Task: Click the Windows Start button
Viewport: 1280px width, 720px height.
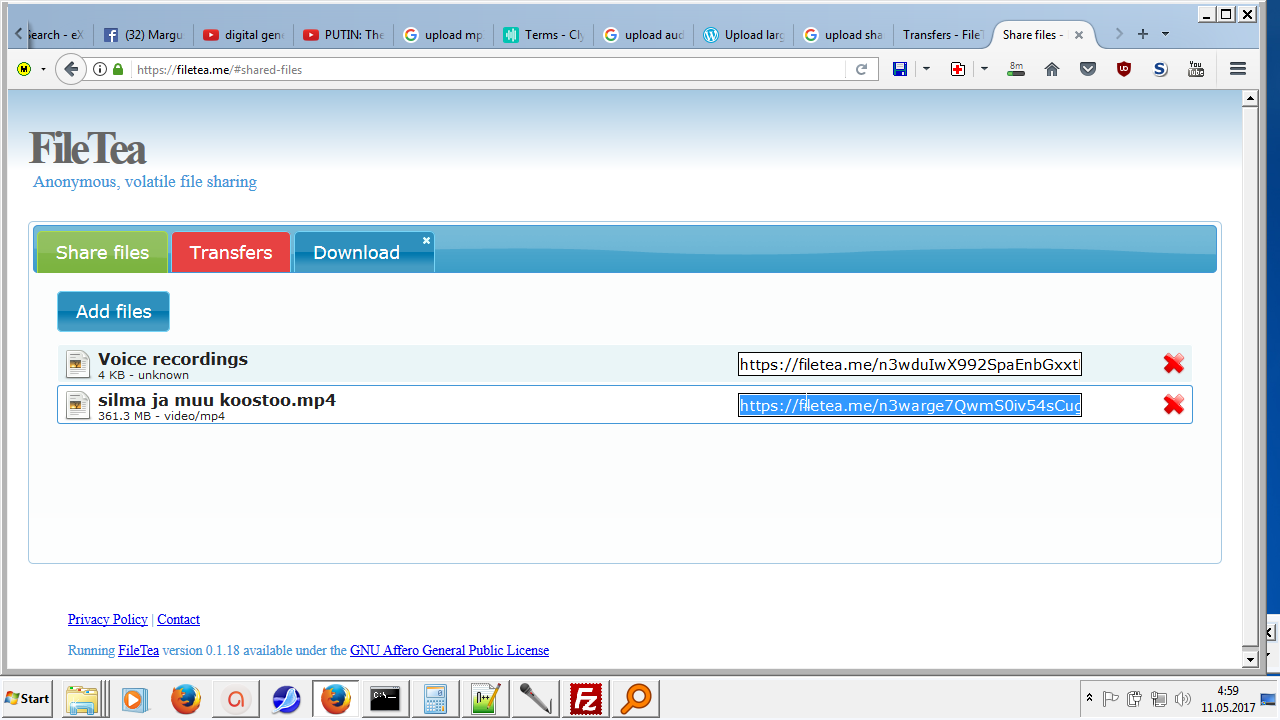Action: coord(28,699)
